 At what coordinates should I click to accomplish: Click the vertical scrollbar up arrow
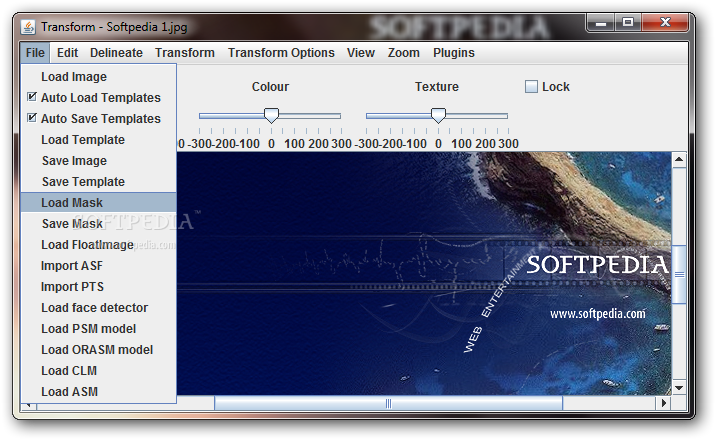click(679, 160)
